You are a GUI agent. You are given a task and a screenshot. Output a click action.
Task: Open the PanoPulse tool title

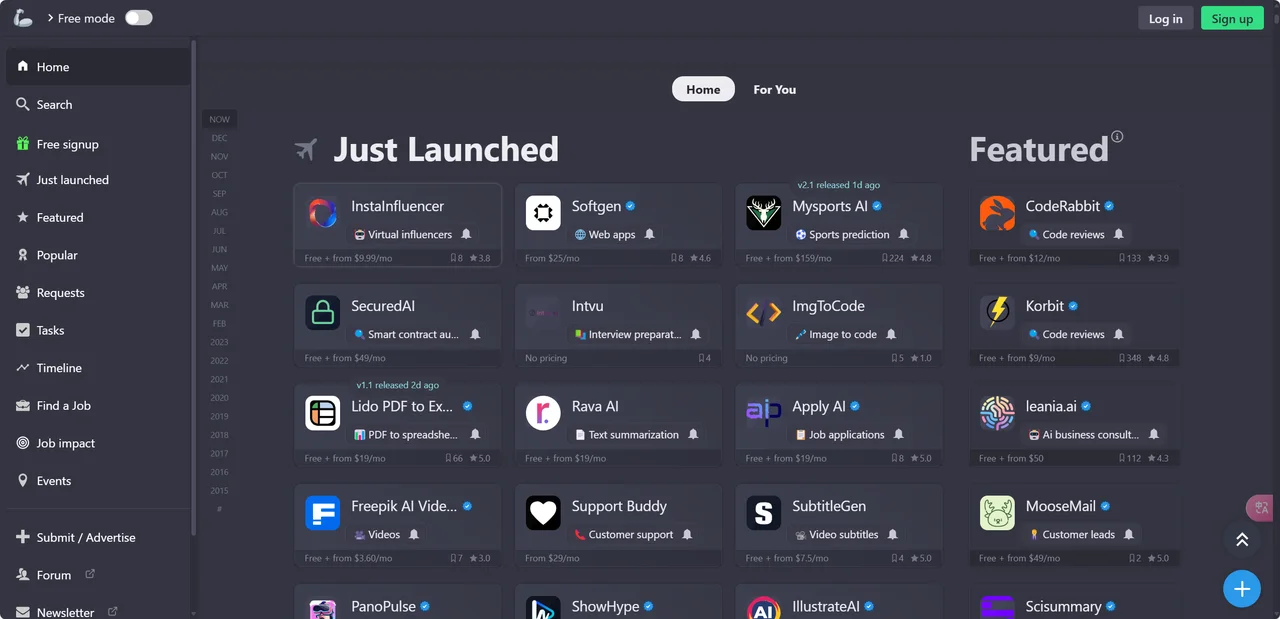(x=383, y=606)
